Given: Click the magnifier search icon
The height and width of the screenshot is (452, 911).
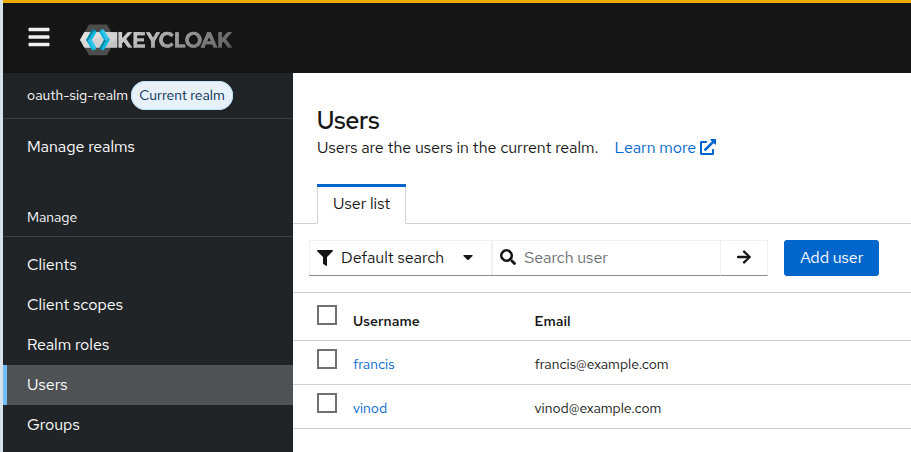Looking at the screenshot, I should [x=508, y=257].
